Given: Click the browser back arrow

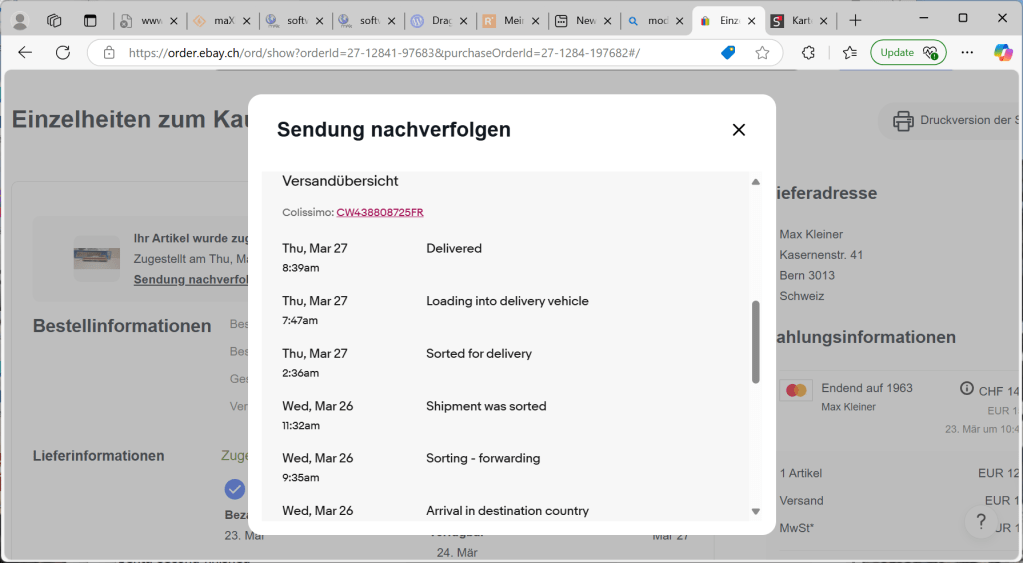Looking at the screenshot, I should point(25,53).
